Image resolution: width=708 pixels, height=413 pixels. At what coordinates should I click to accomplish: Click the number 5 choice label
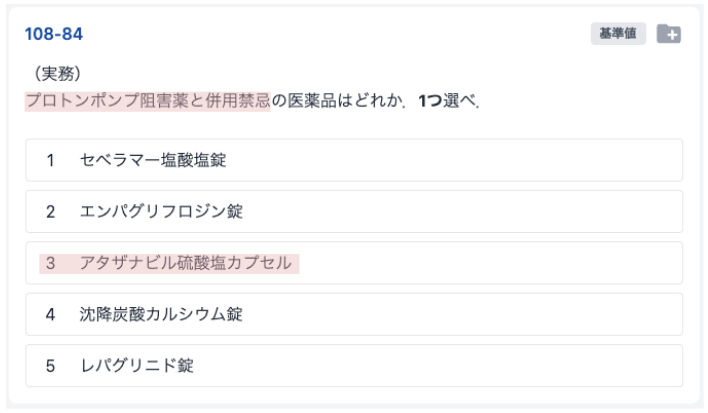click(x=50, y=366)
